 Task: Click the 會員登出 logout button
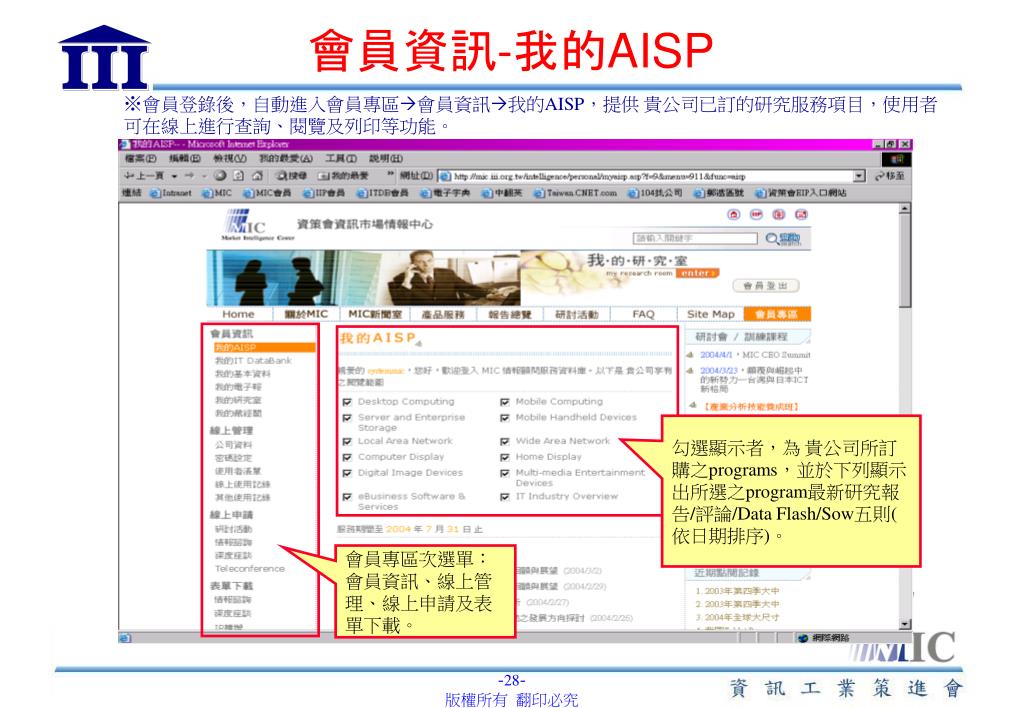765,286
